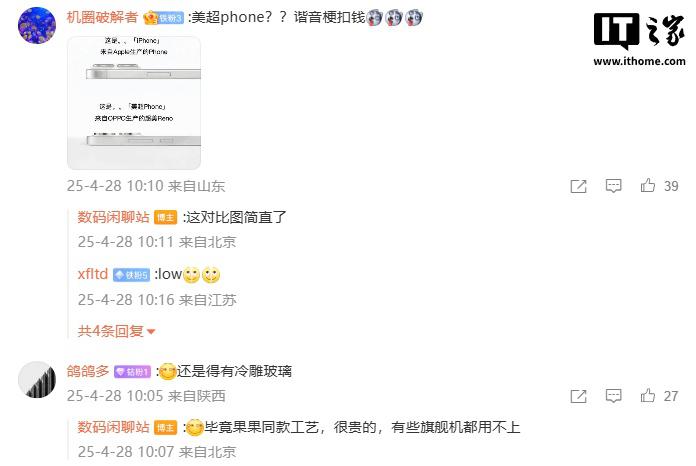This screenshot has height=466, width=696.
Task: Open reply box for 鸽鸽多 comment
Action: (613, 395)
